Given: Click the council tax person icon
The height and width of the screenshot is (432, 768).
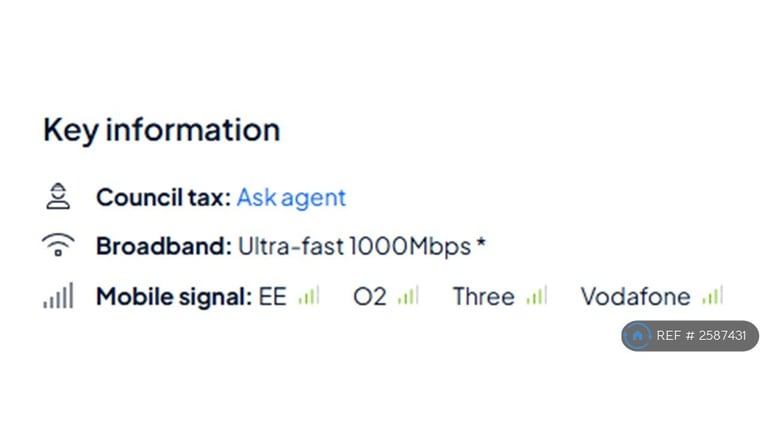Looking at the screenshot, I should [58, 196].
